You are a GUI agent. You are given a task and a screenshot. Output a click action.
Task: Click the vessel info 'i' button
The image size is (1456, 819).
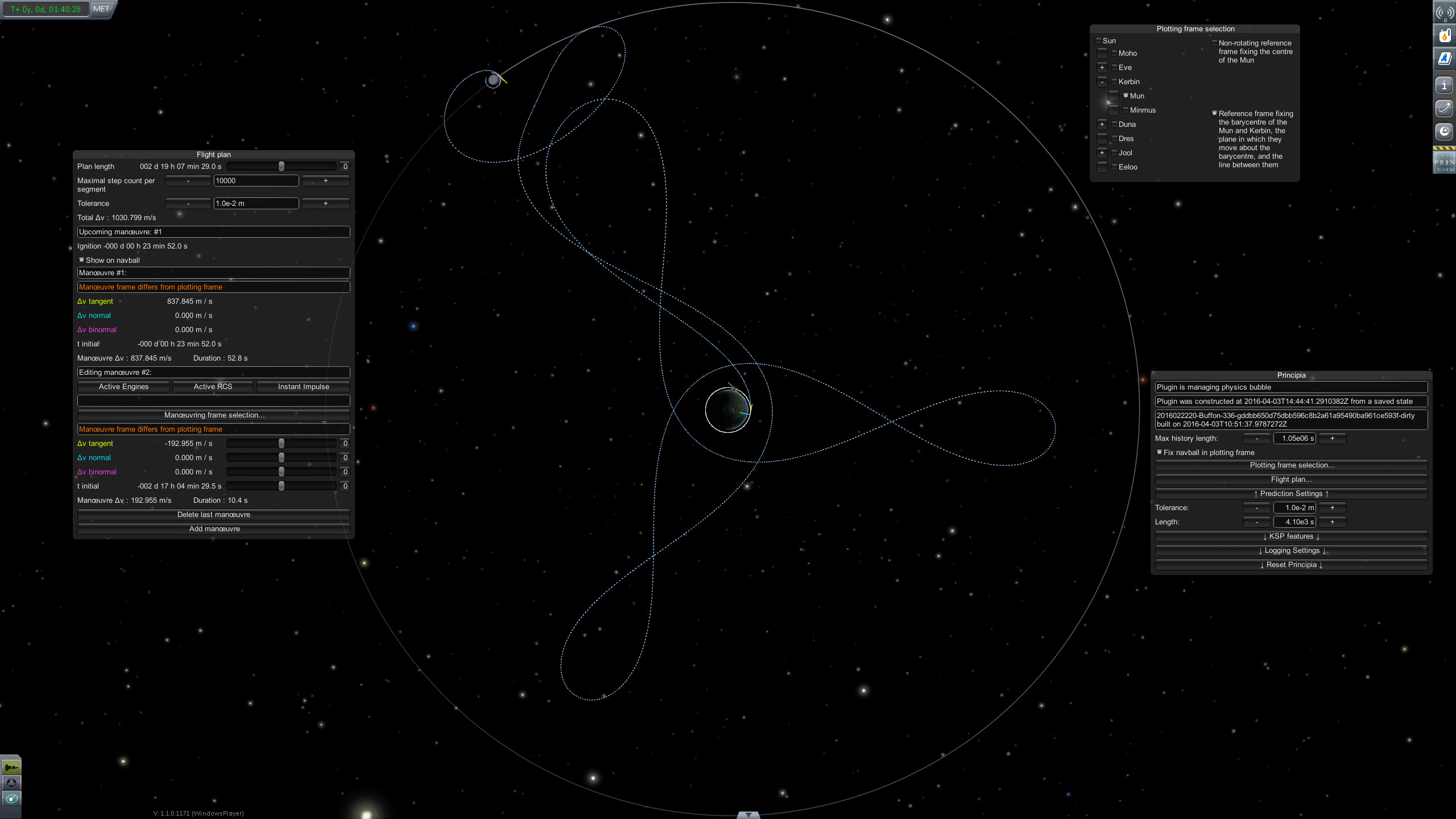pos(1445,86)
